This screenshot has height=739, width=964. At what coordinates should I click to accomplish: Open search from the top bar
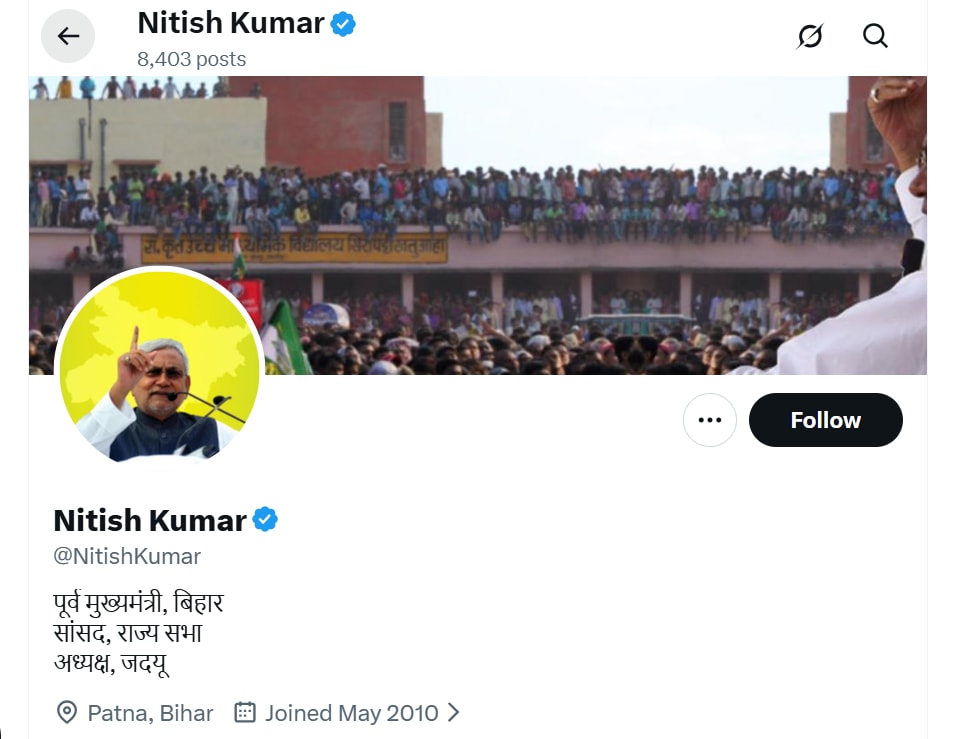click(x=875, y=36)
